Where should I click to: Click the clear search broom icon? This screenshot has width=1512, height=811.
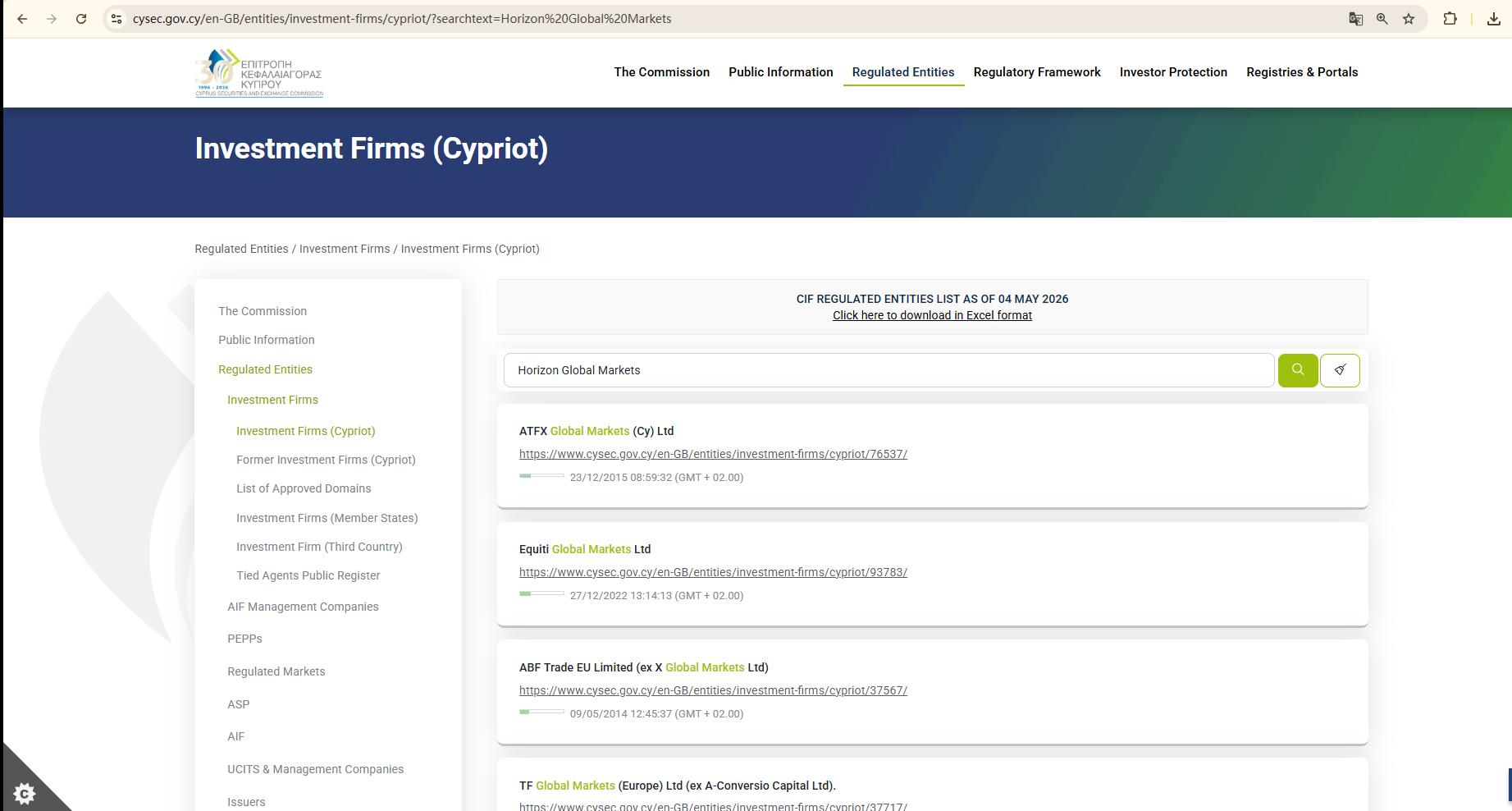point(1340,370)
